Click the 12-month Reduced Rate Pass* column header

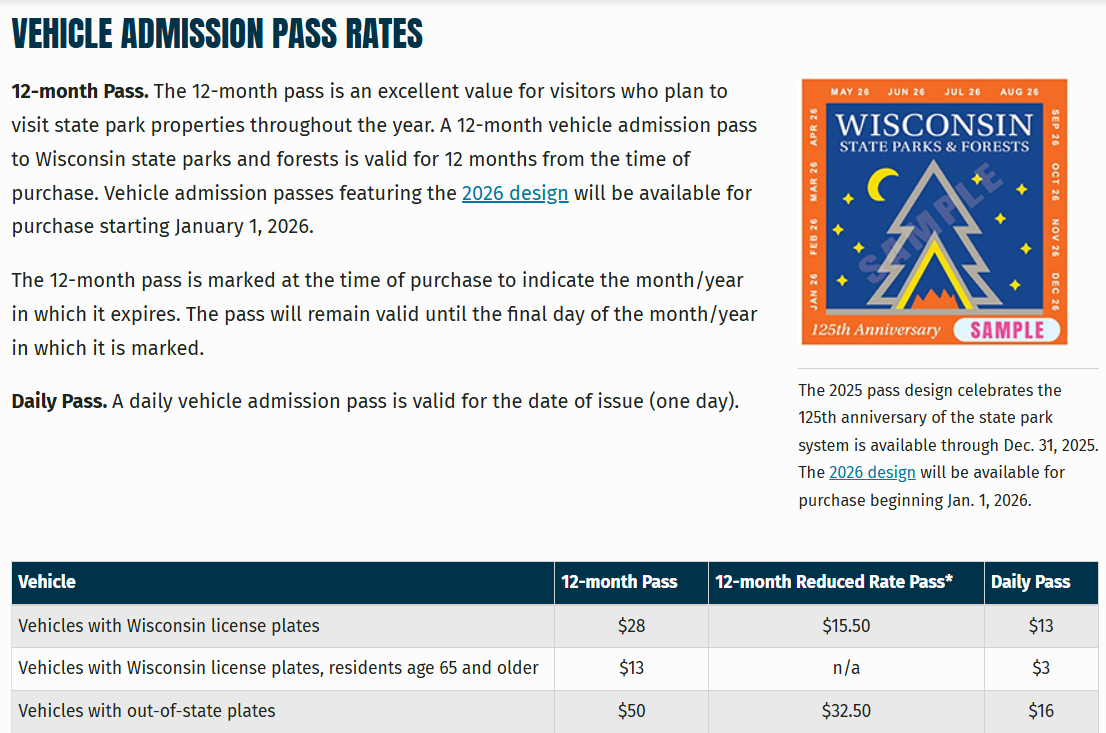[x=834, y=582]
